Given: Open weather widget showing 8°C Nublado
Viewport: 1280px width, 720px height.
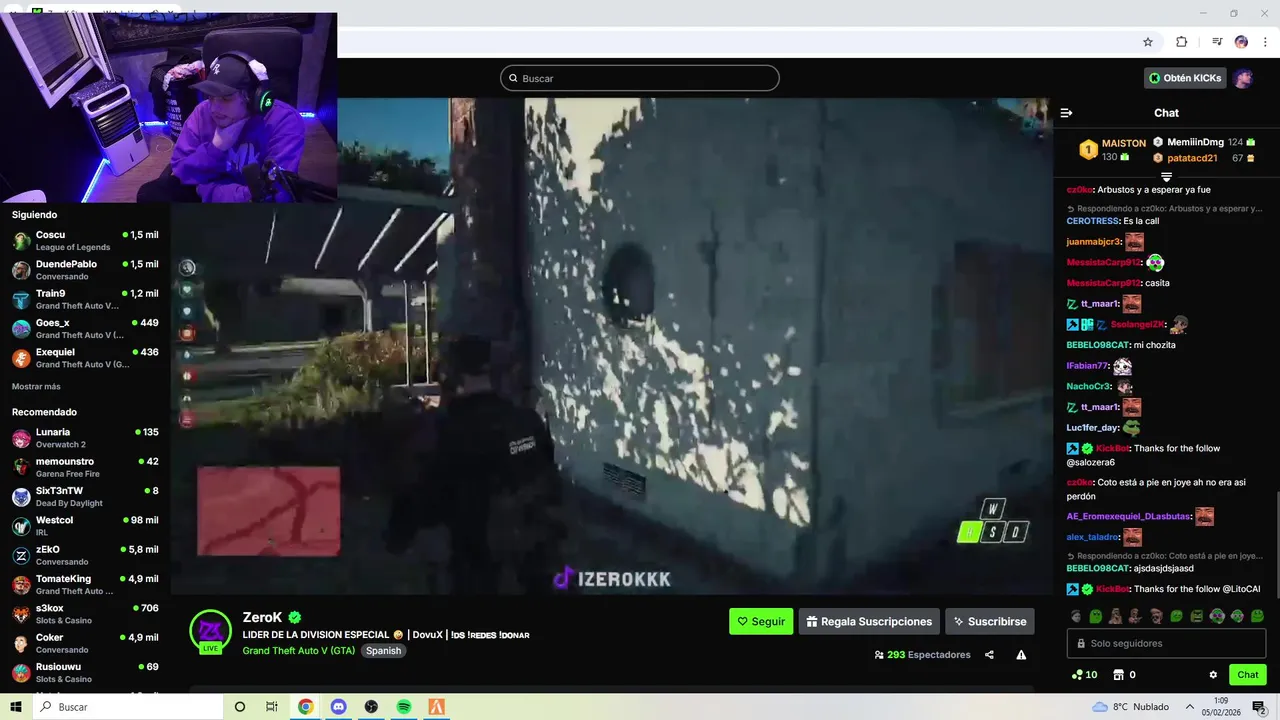Looking at the screenshot, I should [x=1131, y=707].
